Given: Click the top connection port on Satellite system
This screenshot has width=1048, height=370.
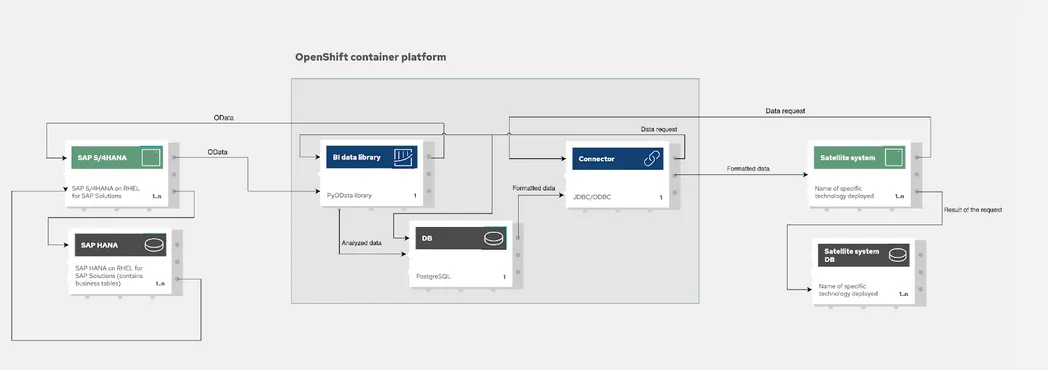Looking at the screenshot, I should pos(916,157).
